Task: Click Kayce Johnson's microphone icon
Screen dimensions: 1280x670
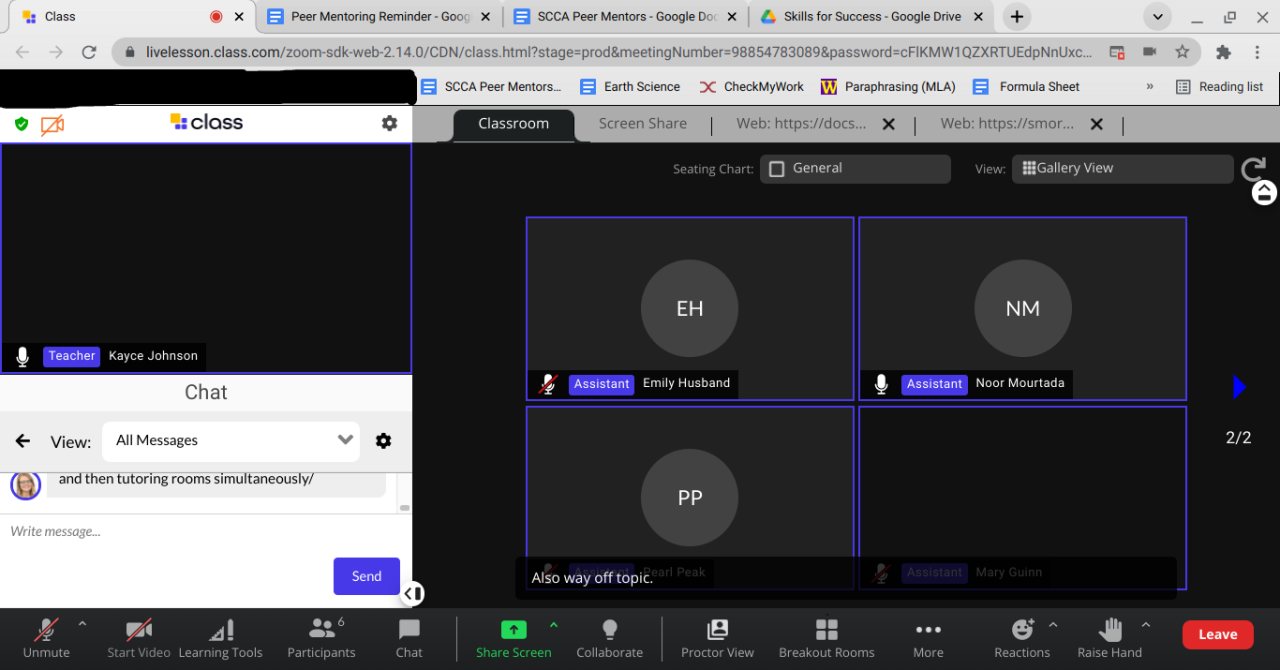Action: pyautogui.click(x=22, y=356)
